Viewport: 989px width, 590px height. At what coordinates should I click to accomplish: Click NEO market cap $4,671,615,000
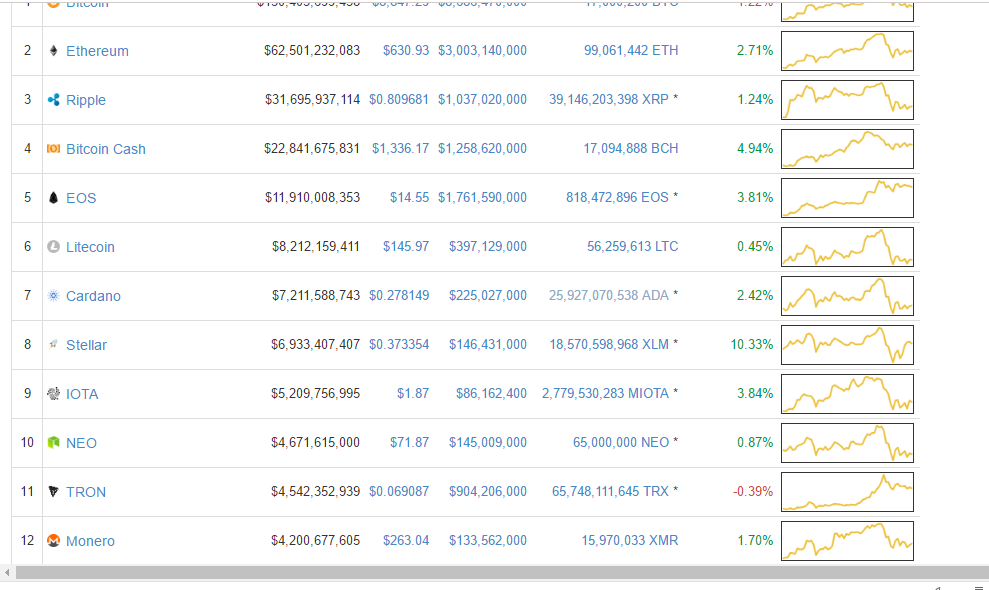point(315,442)
